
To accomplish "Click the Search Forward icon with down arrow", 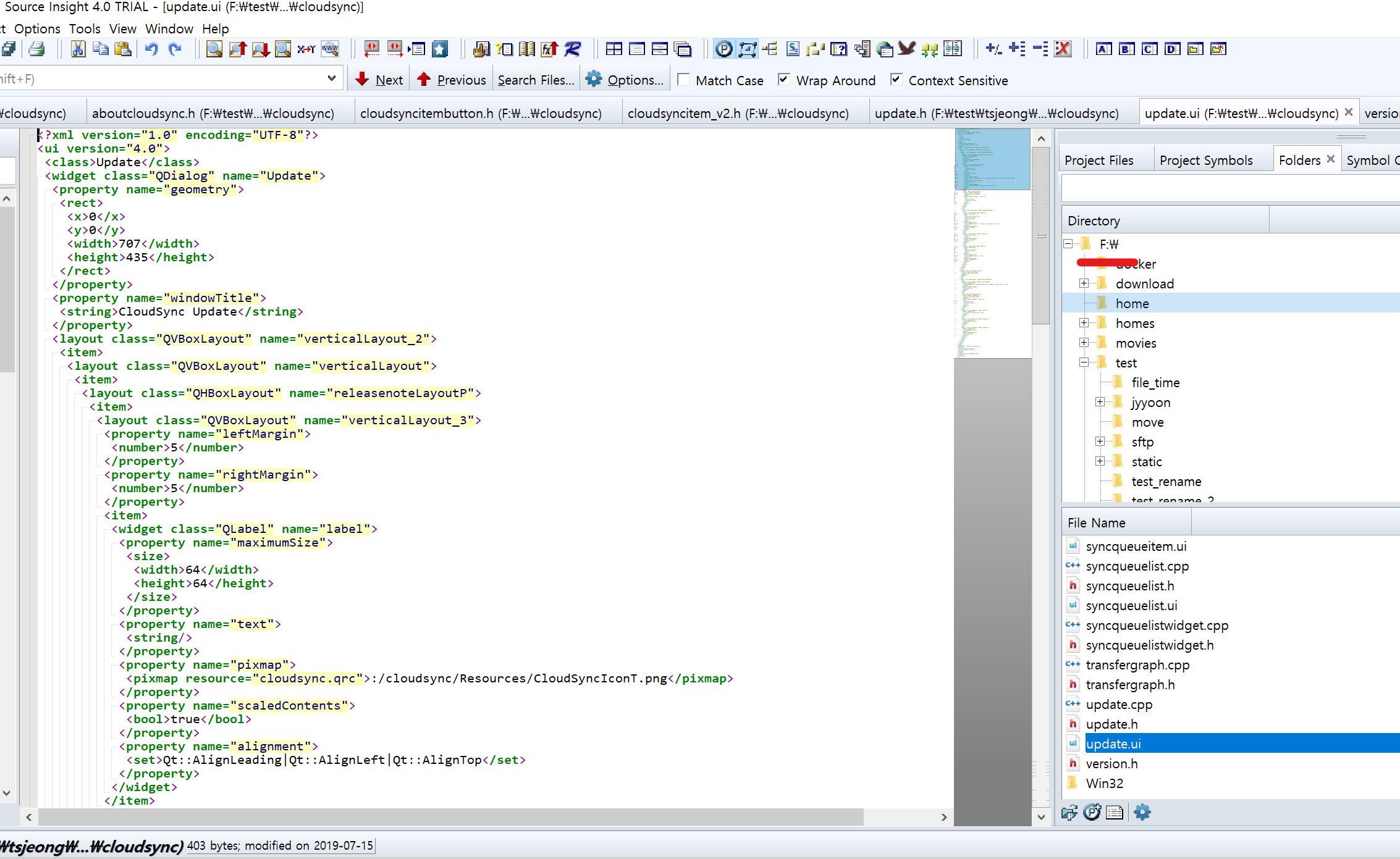I will point(260,49).
